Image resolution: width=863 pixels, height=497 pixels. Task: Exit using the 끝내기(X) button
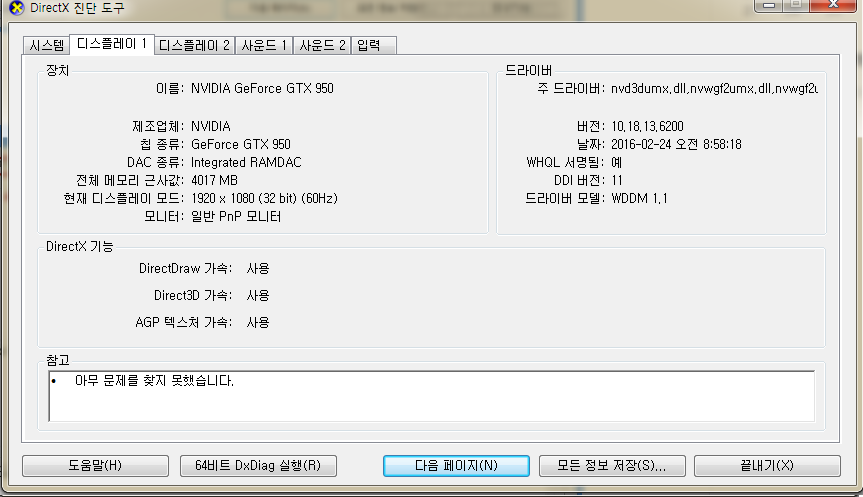coord(769,466)
